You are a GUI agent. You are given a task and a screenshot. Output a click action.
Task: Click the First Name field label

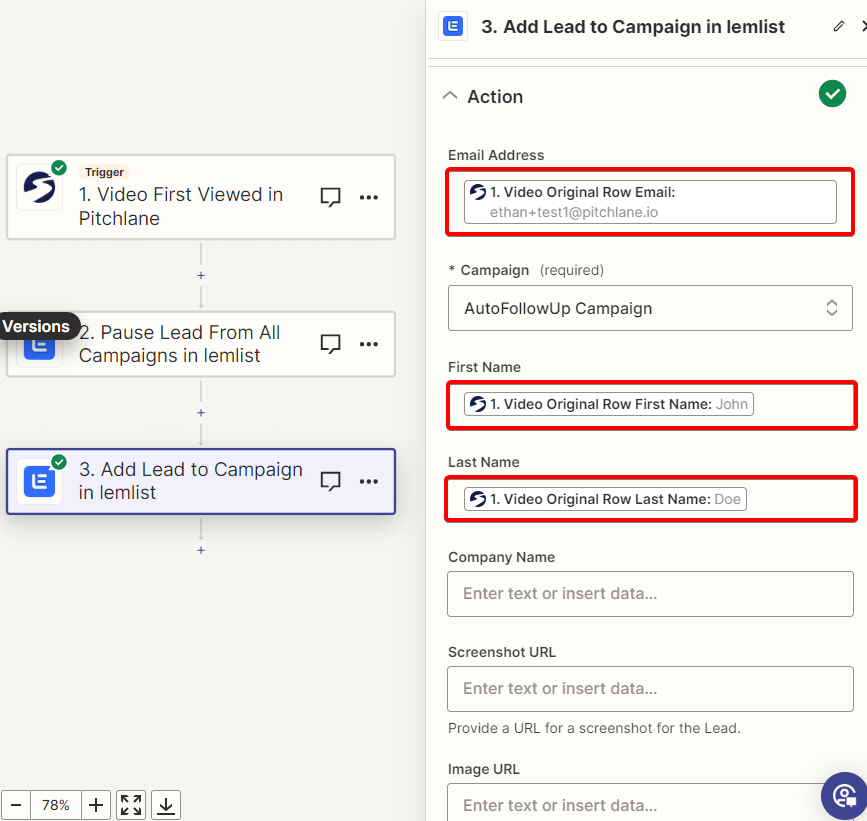484,367
